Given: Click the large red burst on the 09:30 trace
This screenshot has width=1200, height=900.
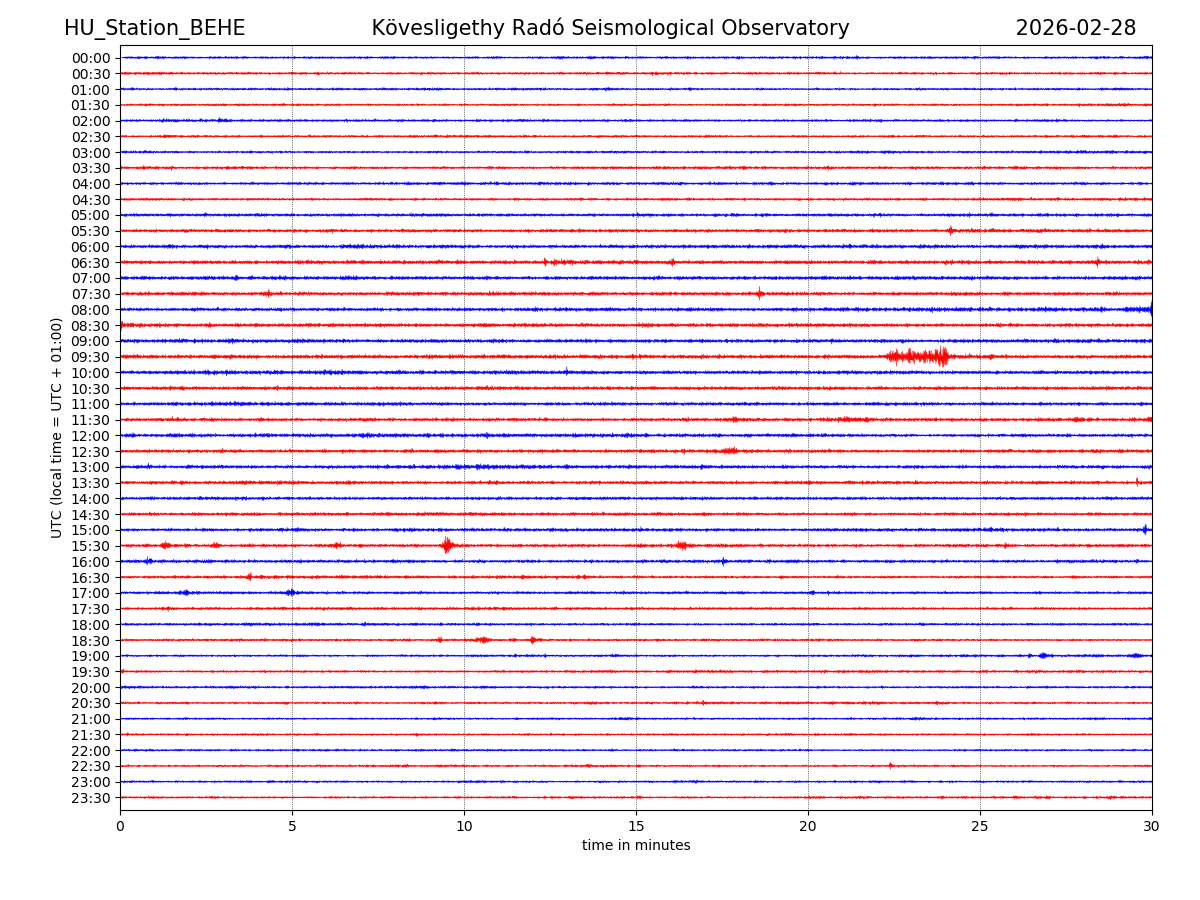Looking at the screenshot, I should (x=920, y=357).
